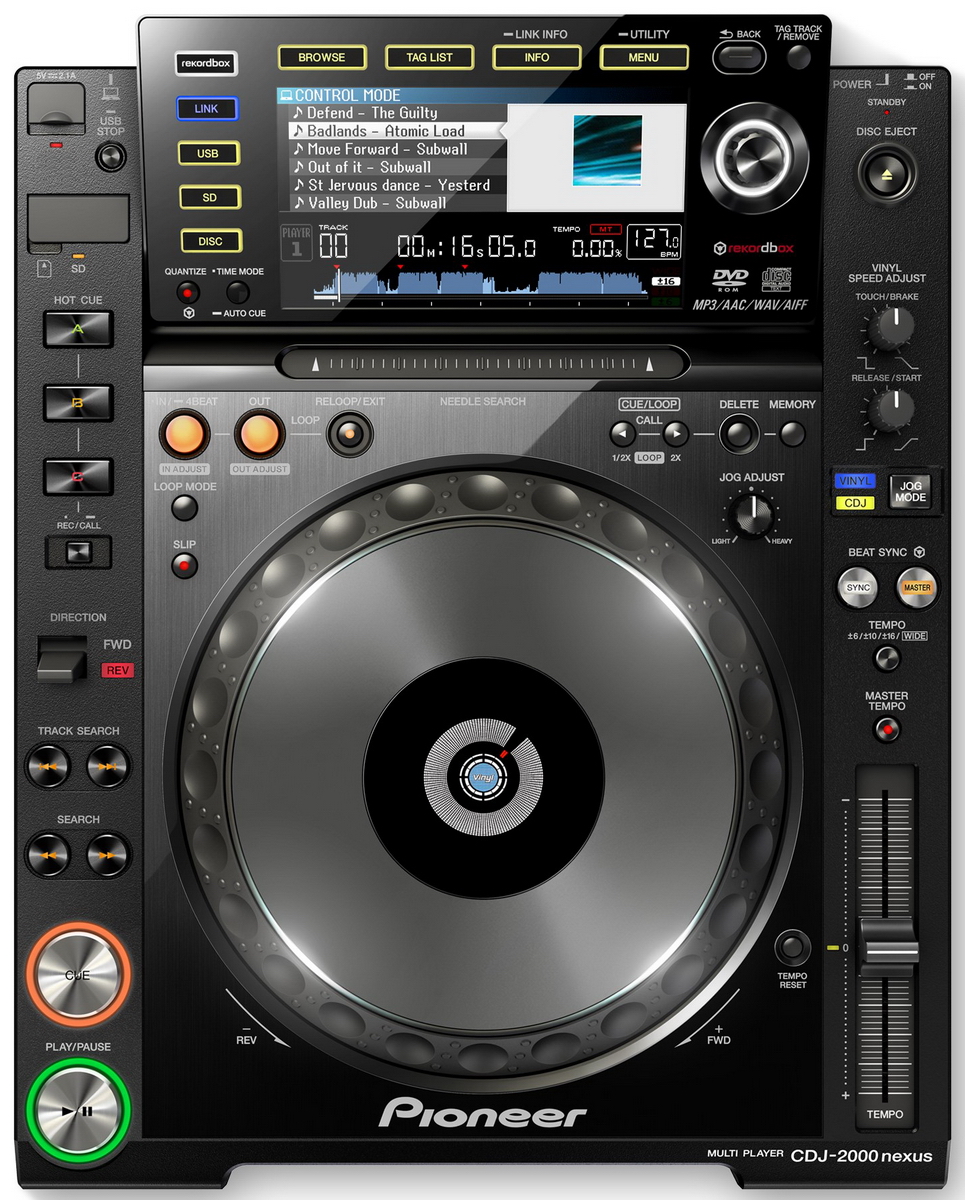Trigger HOT CUE A

coord(77,329)
